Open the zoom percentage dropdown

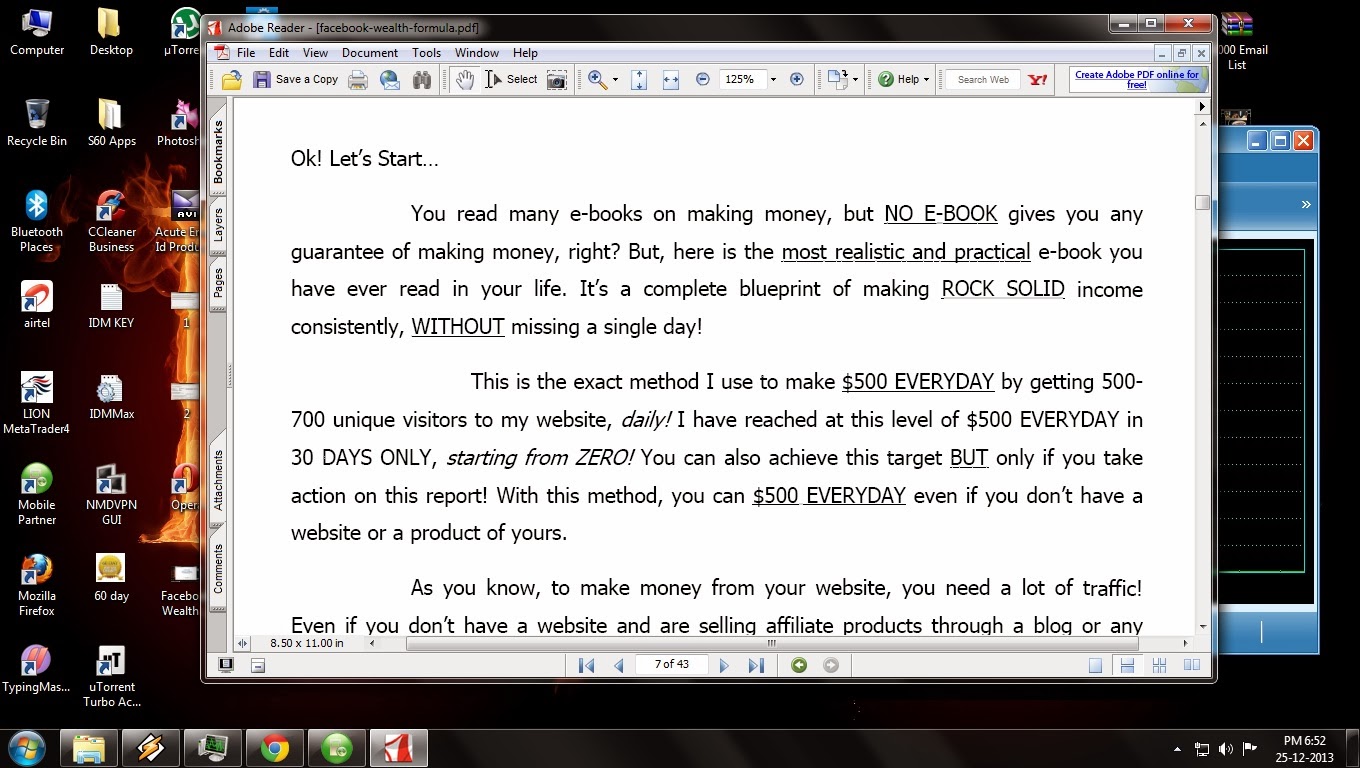(x=772, y=79)
